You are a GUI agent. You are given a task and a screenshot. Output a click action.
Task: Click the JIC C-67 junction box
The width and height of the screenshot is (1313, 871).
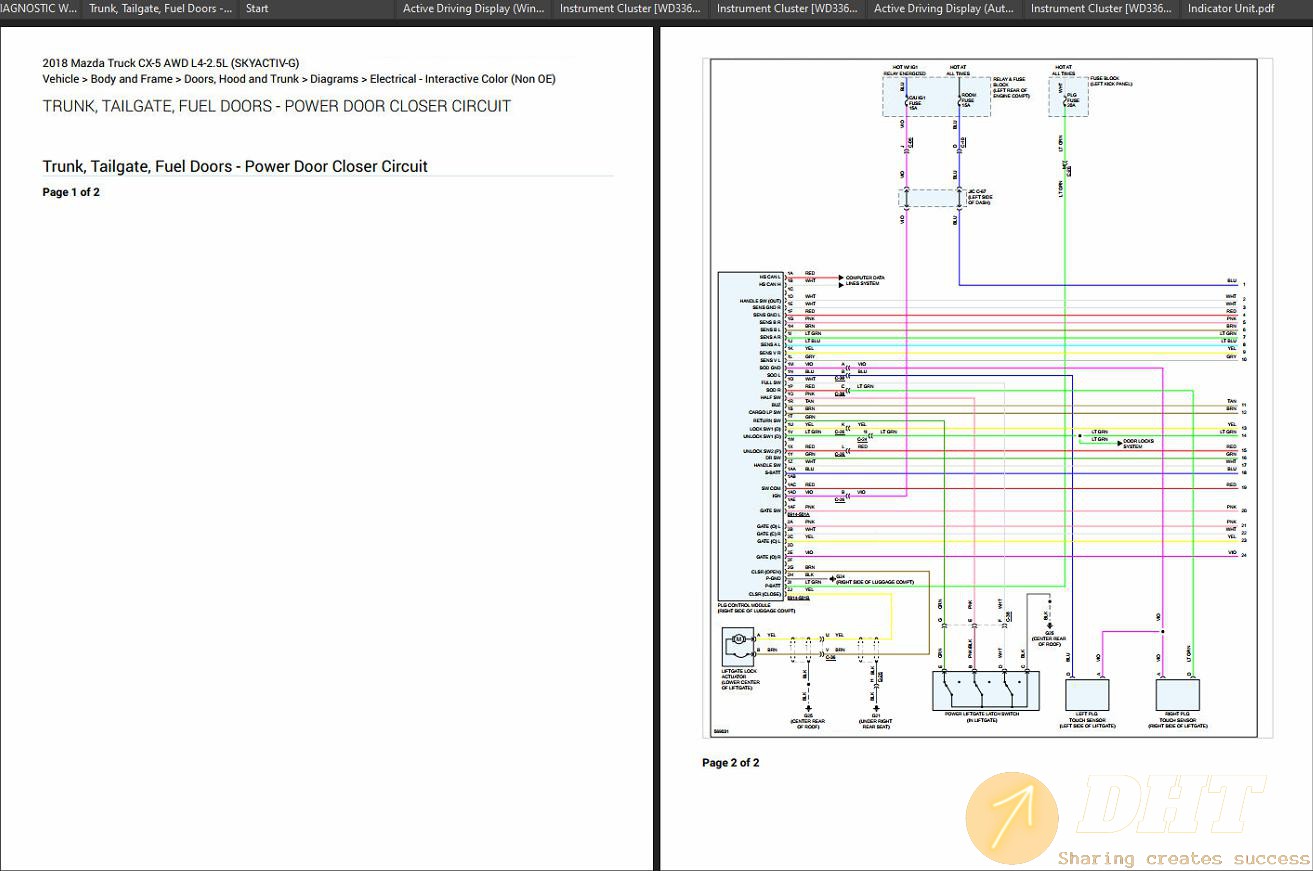tap(931, 197)
